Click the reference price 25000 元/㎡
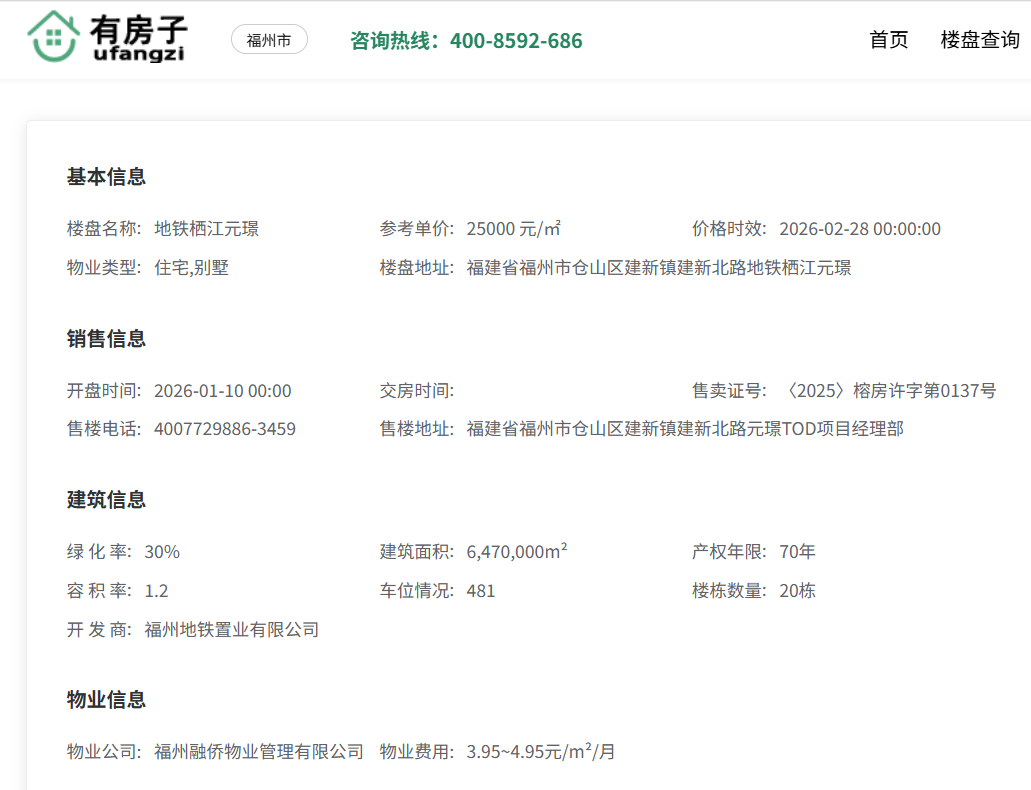Viewport: 1031px width, 790px height. coord(513,229)
